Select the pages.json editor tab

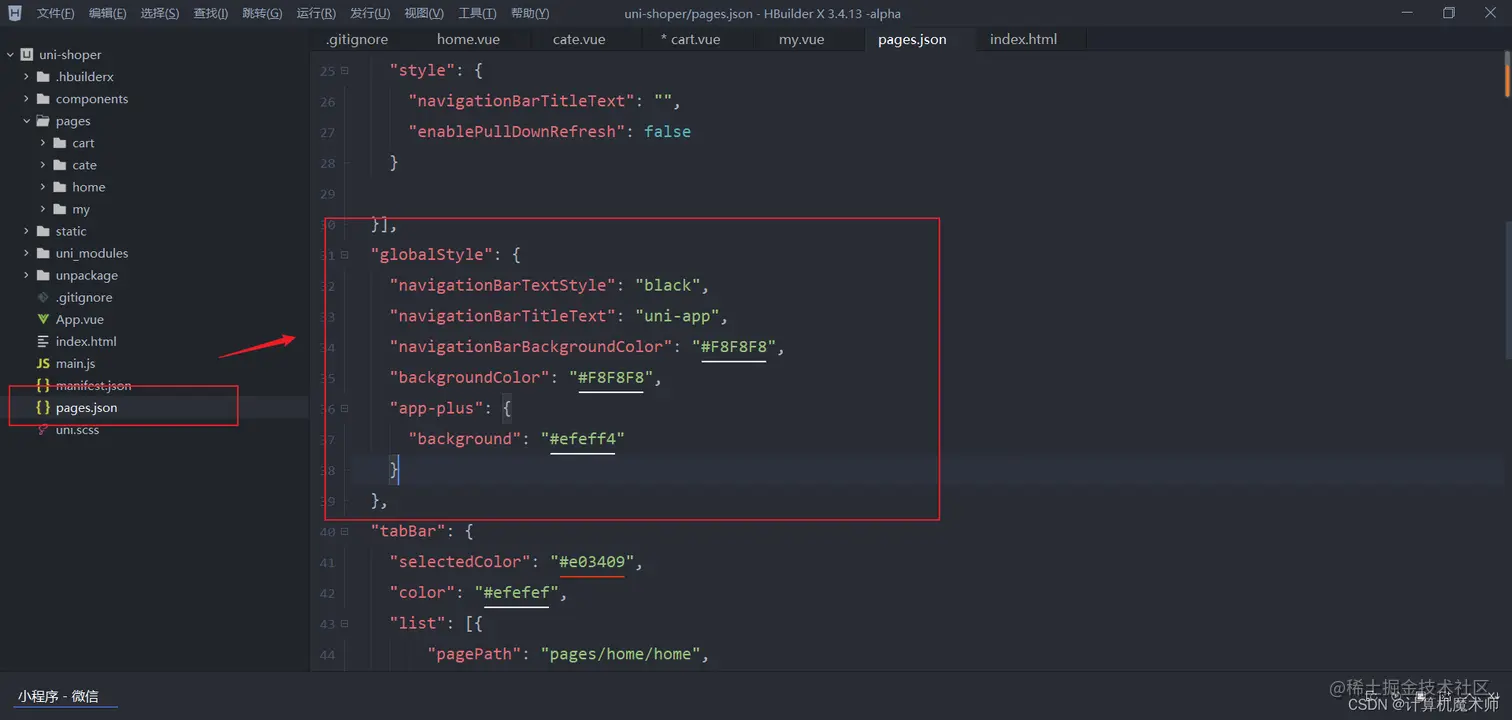(912, 39)
